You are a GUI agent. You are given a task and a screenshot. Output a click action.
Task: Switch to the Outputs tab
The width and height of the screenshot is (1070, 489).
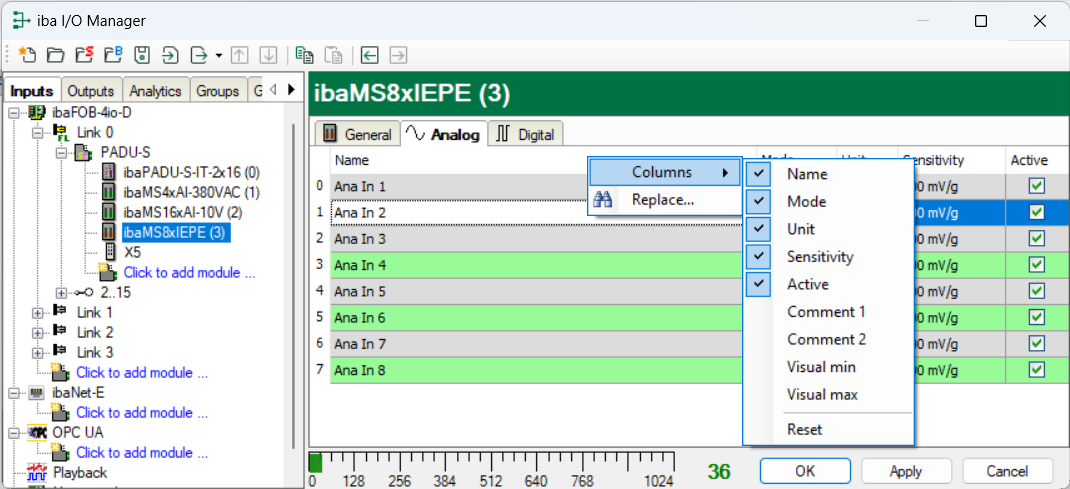(92, 91)
